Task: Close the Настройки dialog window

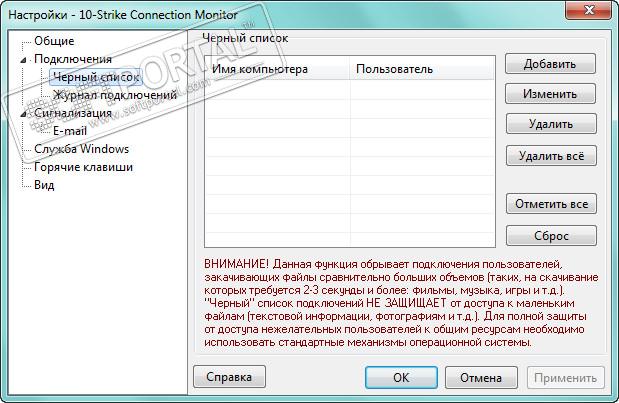Action: (589, 9)
